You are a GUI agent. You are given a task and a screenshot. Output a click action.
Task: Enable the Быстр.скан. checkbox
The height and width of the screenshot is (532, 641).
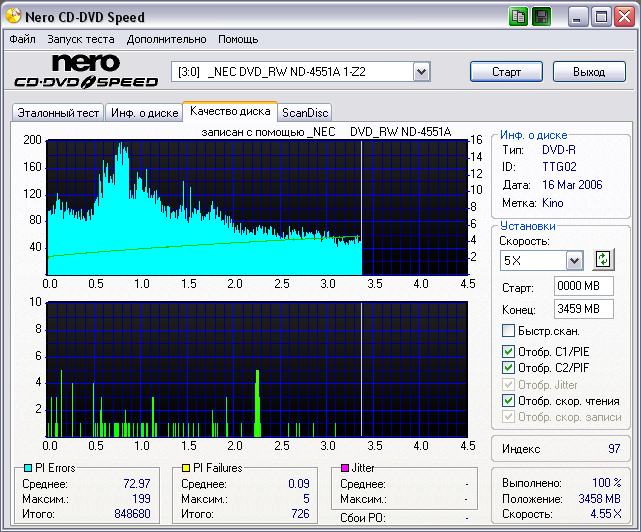pyautogui.click(x=508, y=331)
